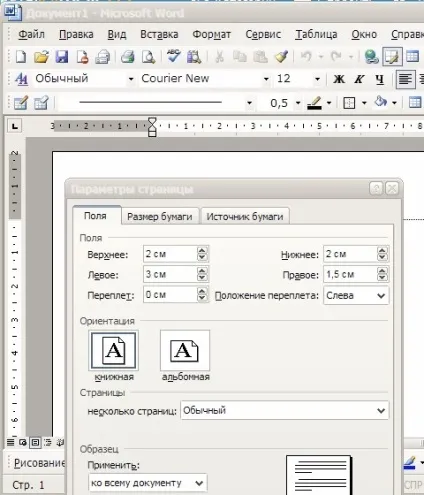The width and height of the screenshot is (424, 495).
Task: Click the border color pen swatch
Action: coord(314,103)
